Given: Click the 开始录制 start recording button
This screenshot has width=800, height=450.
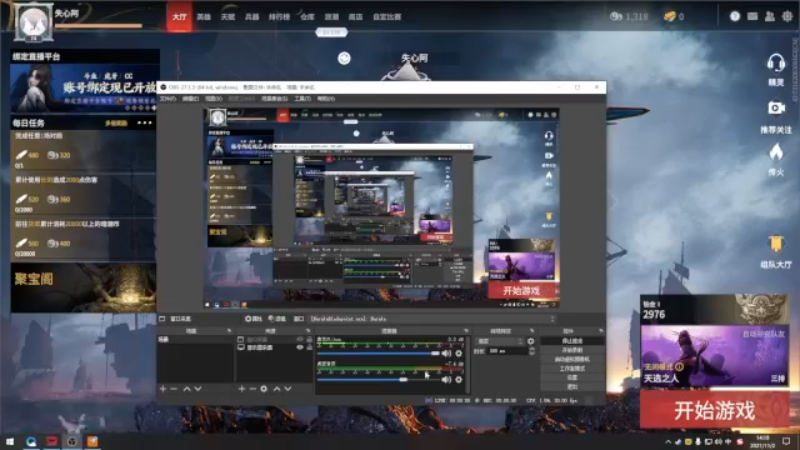Looking at the screenshot, I should click(572, 350).
